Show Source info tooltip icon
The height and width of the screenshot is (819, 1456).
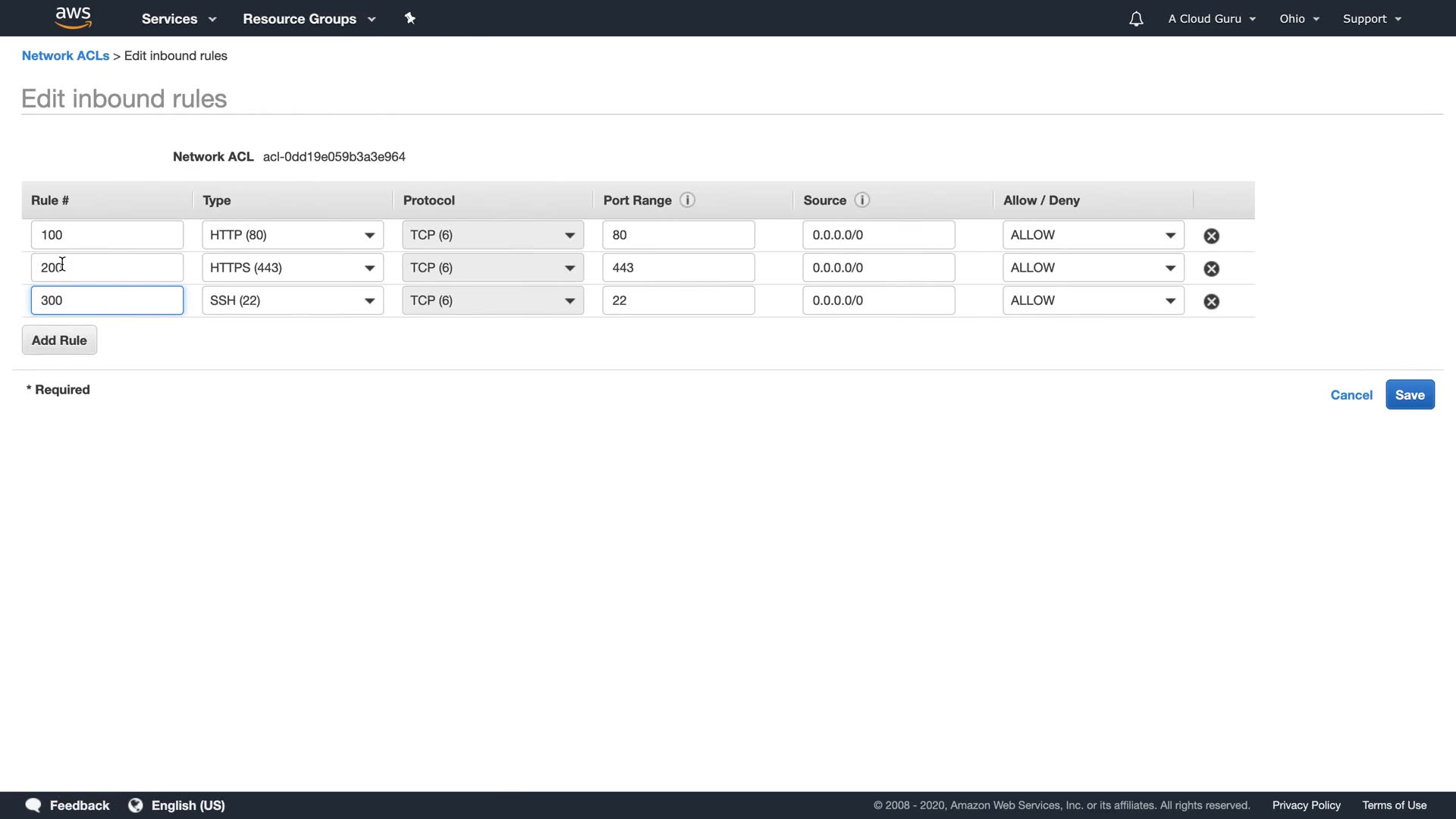[861, 200]
